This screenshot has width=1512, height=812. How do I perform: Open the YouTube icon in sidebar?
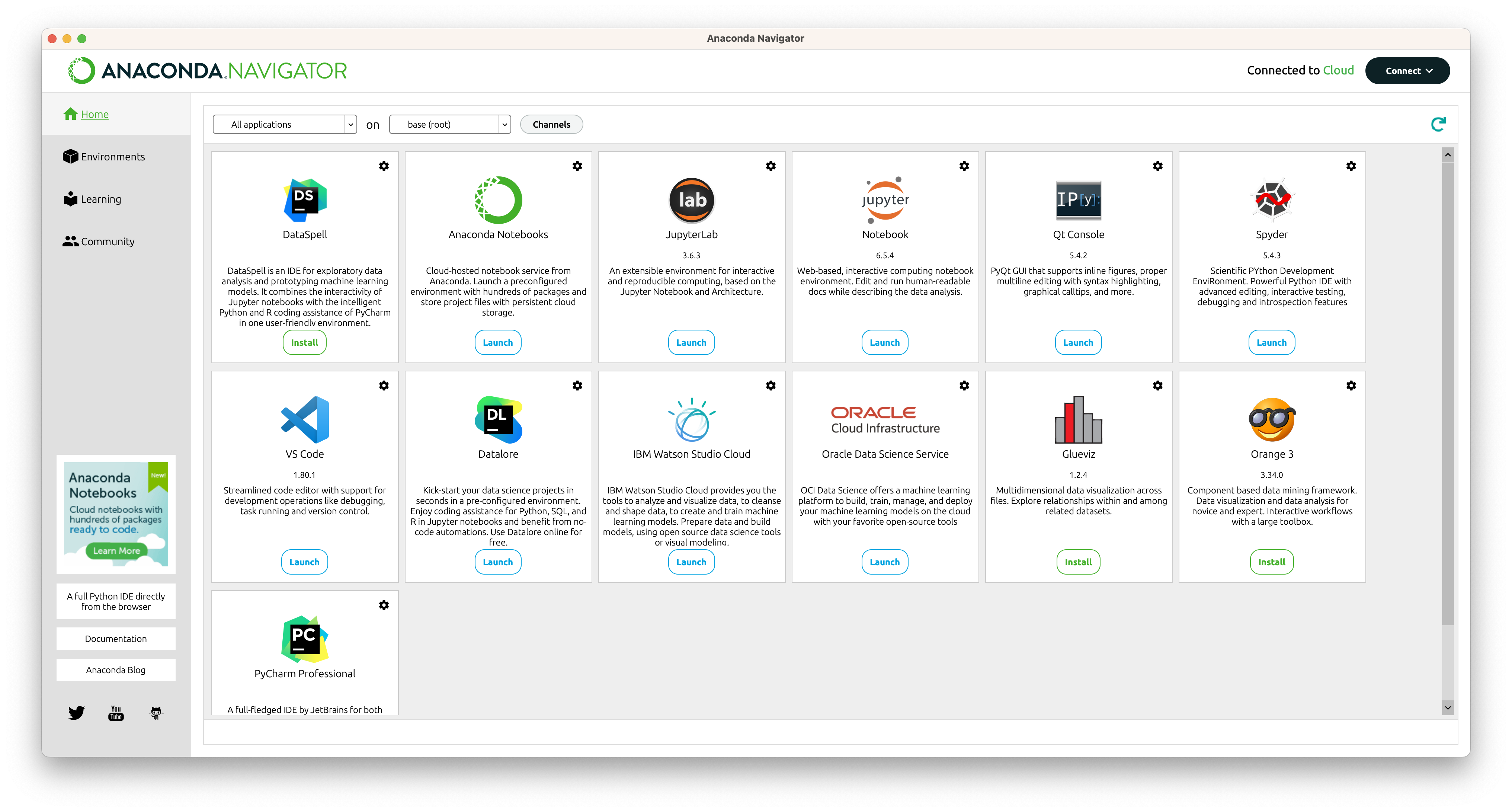[116, 713]
